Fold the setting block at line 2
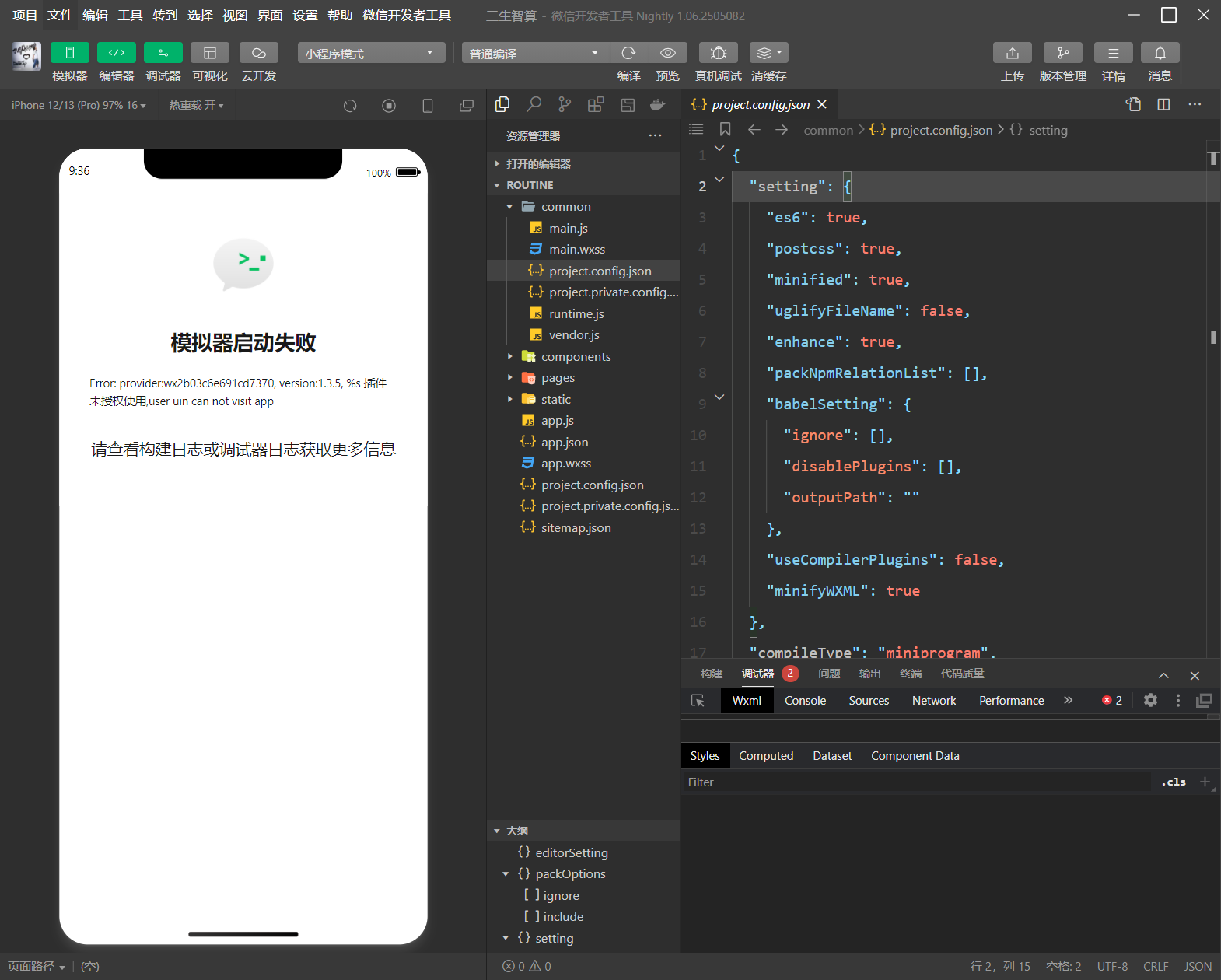The width and height of the screenshot is (1221, 980). (719, 180)
